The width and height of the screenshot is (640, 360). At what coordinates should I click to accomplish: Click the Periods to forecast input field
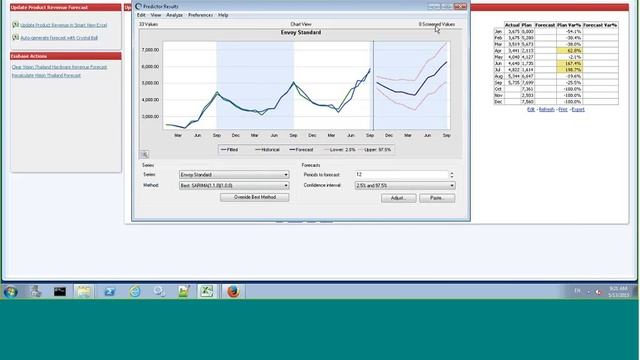pyautogui.click(x=402, y=175)
